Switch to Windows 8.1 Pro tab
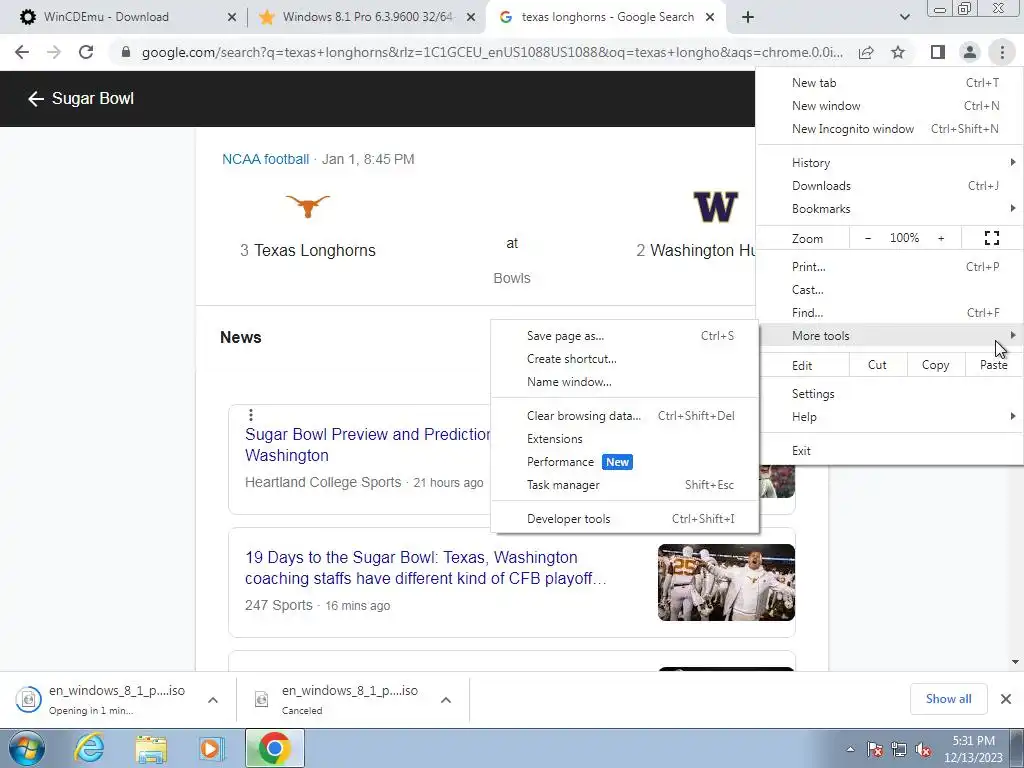1024x768 pixels. coord(367,17)
